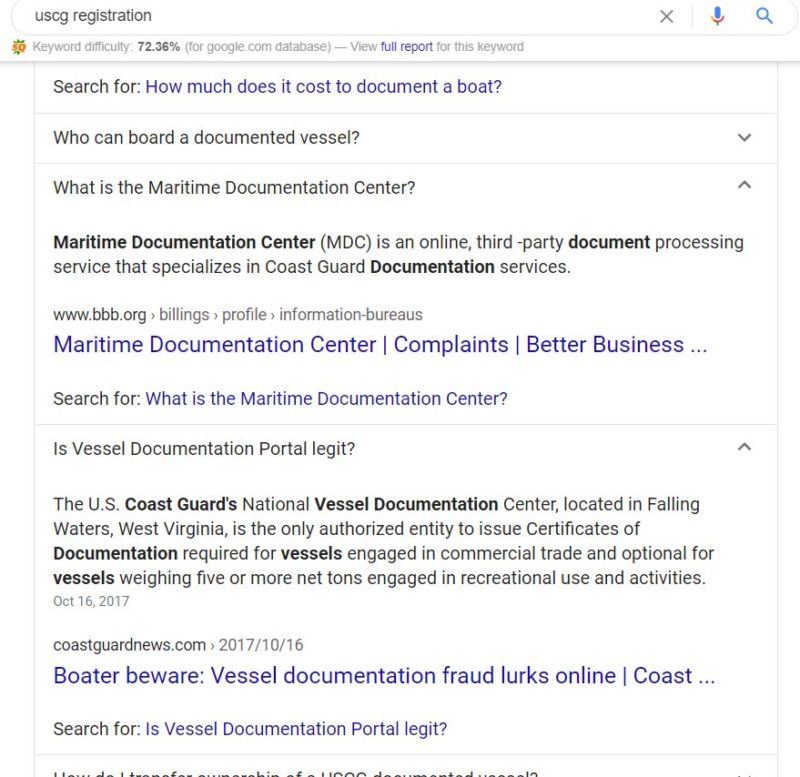
Task: Expand the USCG documented vessel ownership transfer question
Action: click(406, 772)
